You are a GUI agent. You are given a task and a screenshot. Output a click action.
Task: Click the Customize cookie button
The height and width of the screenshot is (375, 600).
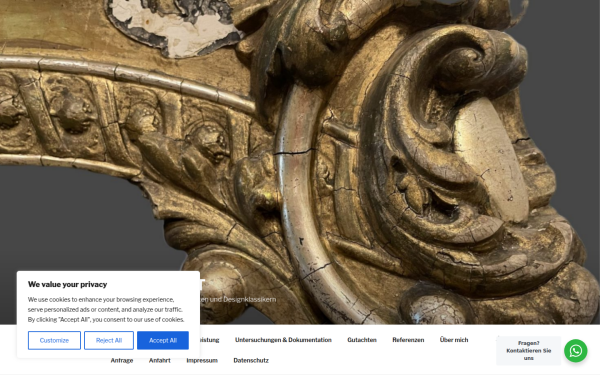(54, 340)
